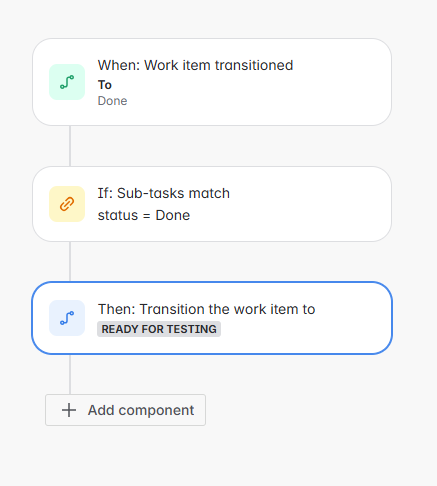The width and height of the screenshot is (437, 486).
Task: Click the 'Done' status under the trigger's To label
Action: 112,101
